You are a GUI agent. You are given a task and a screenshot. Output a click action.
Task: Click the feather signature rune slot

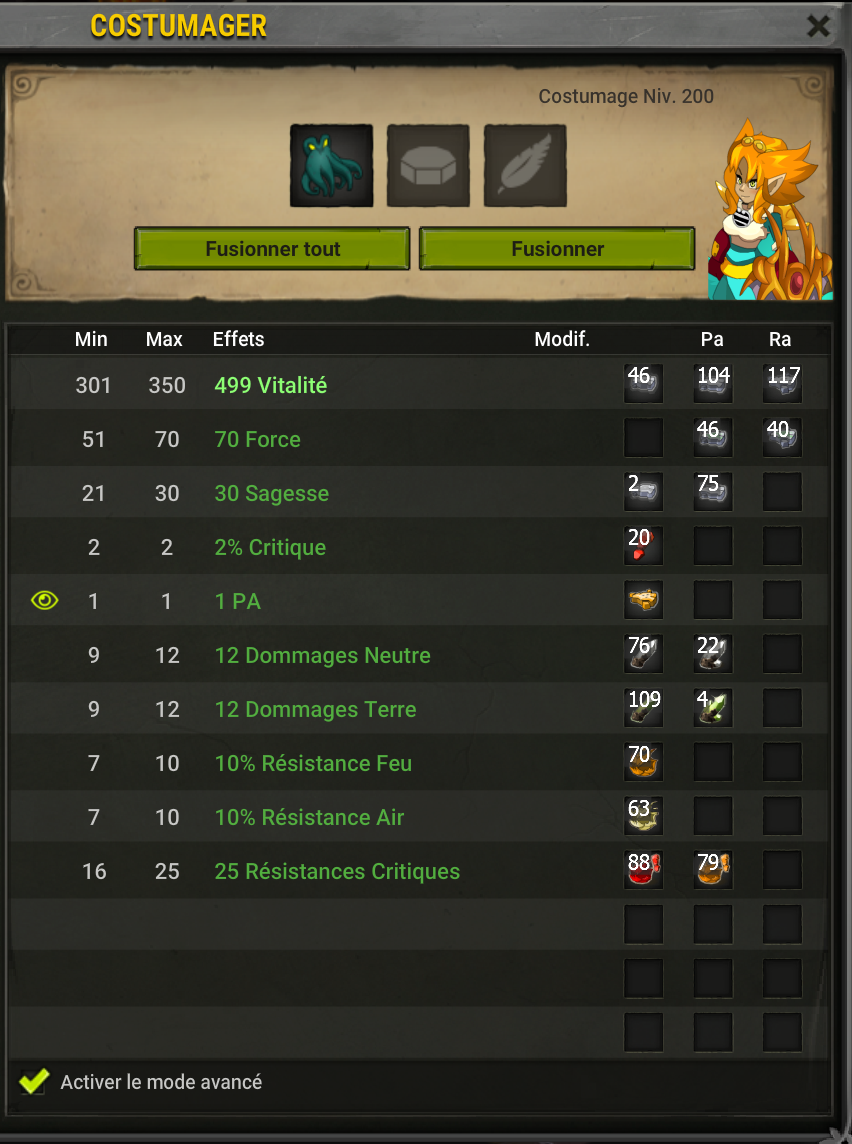click(525, 166)
